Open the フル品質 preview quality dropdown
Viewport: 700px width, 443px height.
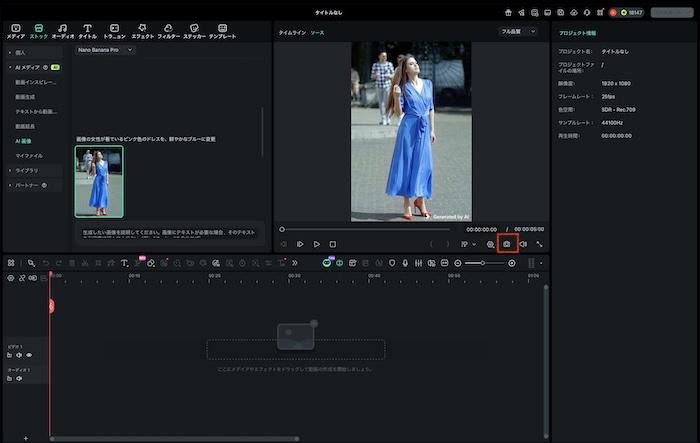pos(517,32)
